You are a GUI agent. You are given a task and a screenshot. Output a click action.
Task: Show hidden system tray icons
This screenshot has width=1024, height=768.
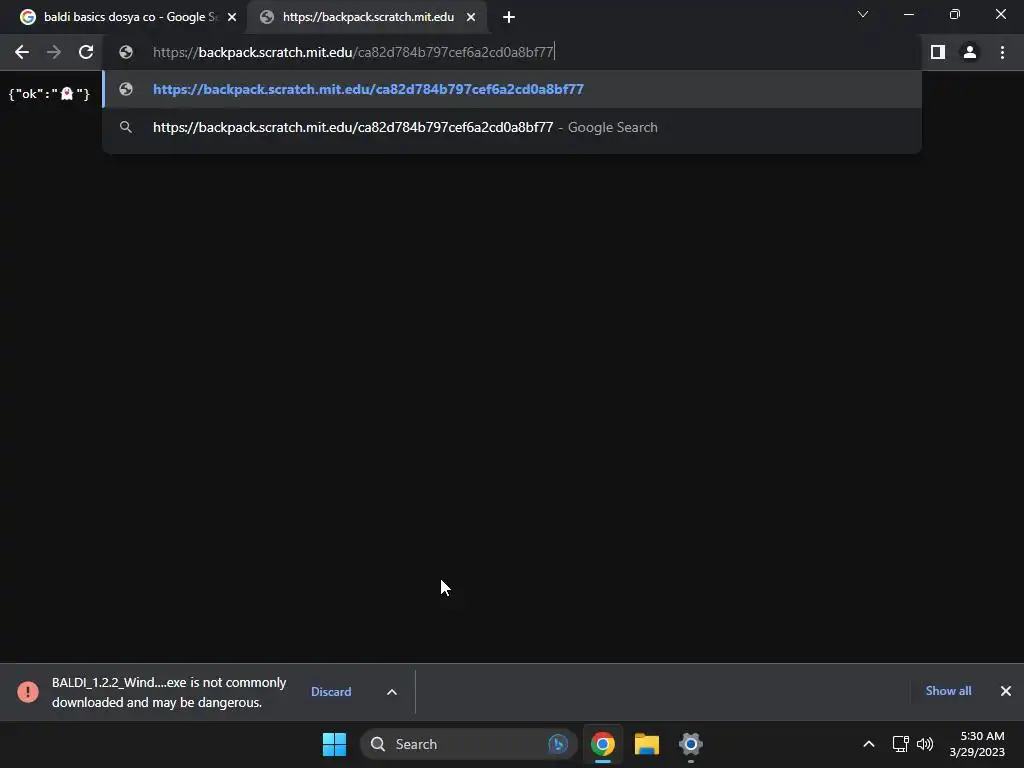[x=869, y=744]
